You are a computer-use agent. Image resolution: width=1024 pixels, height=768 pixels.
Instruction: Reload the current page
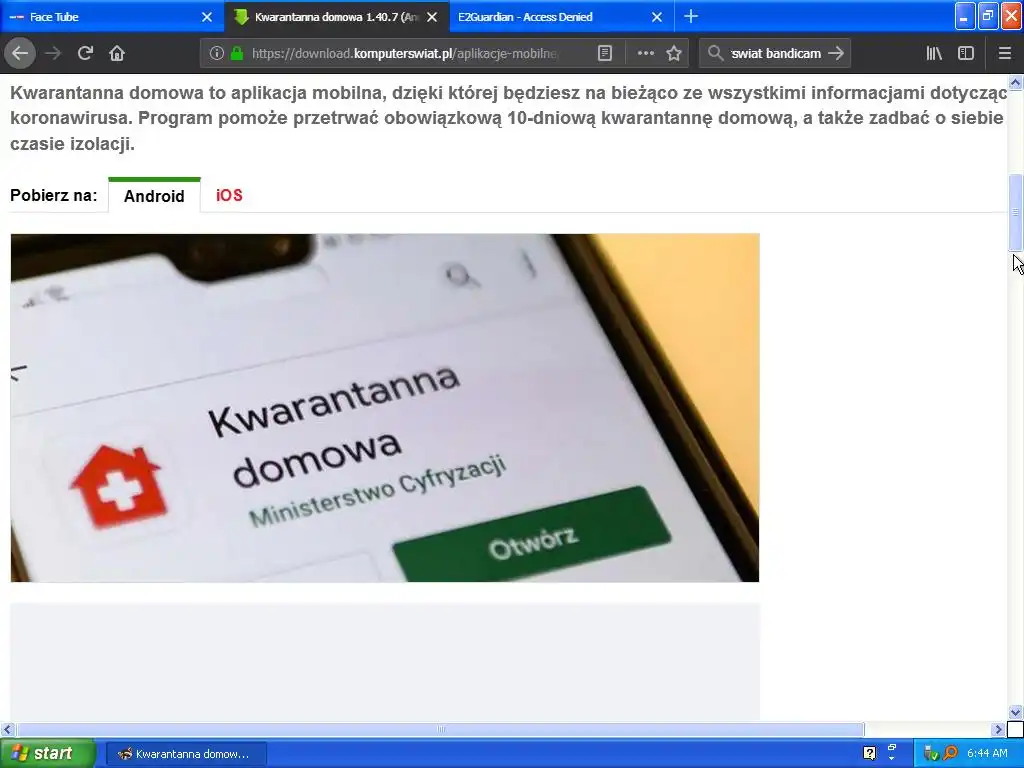tap(85, 54)
